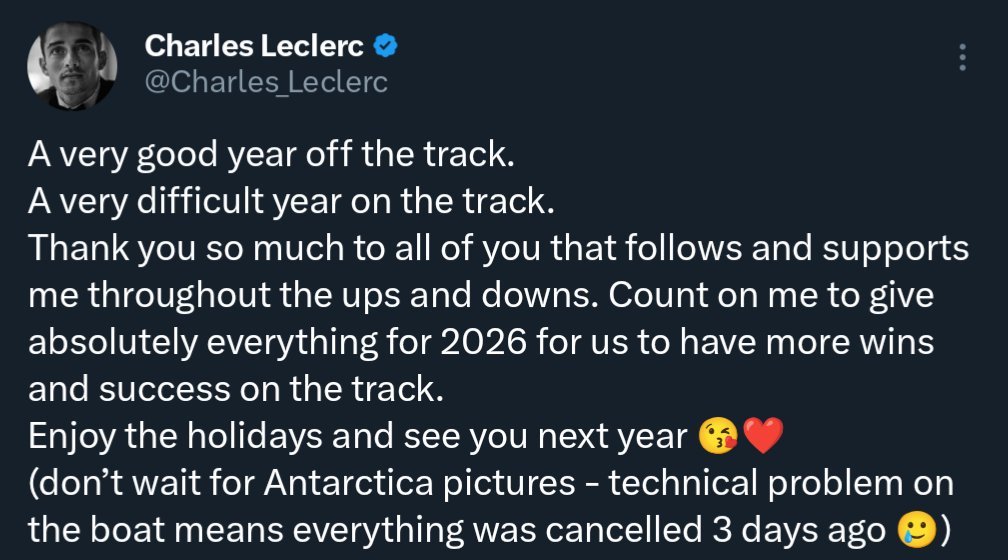This screenshot has width=1008, height=560.
Task: Click the red heart emoji
Action: (x=762, y=437)
